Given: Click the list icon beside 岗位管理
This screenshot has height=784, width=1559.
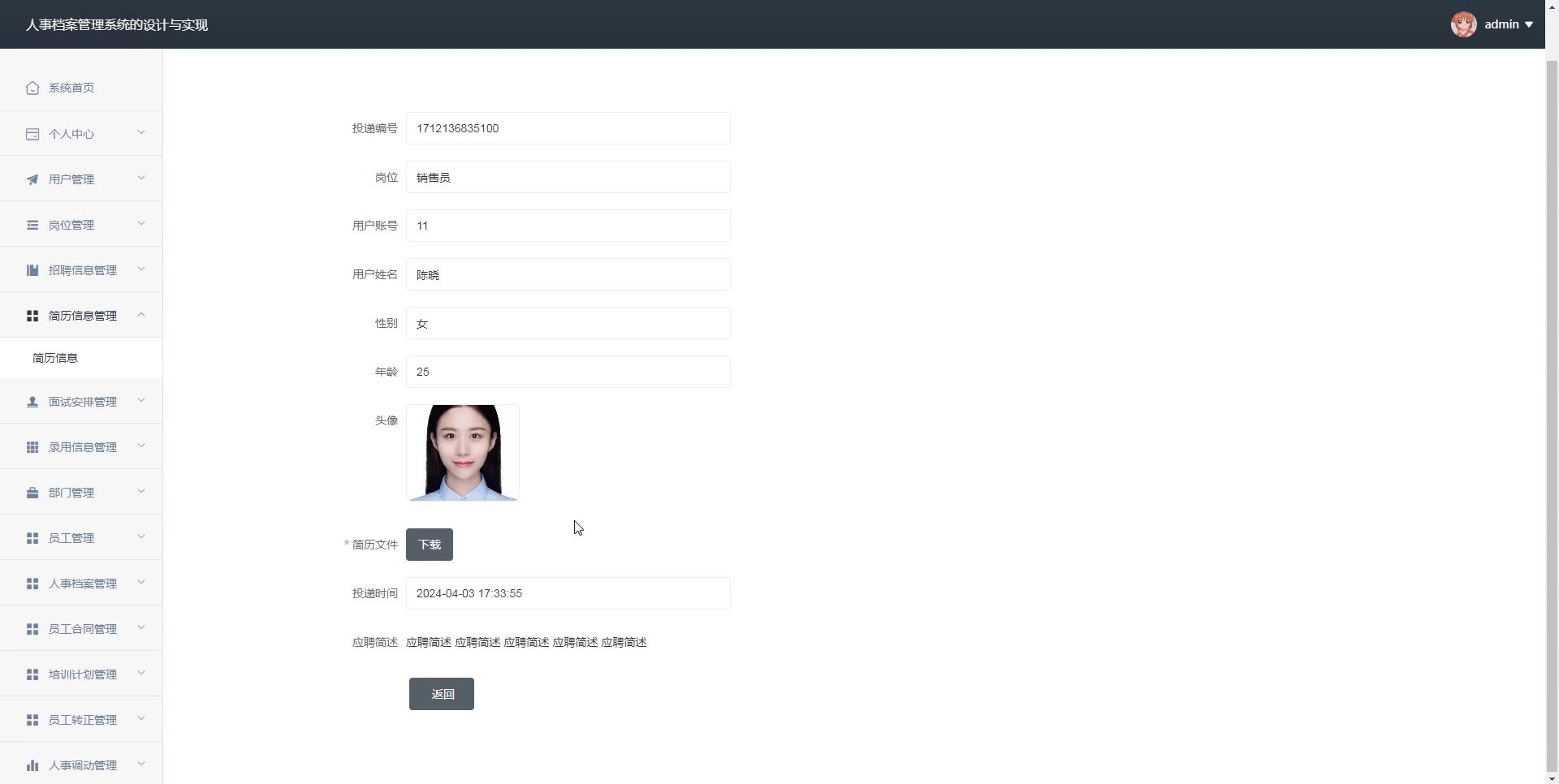Looking at the screenshot, I should (x=32, y=225).
